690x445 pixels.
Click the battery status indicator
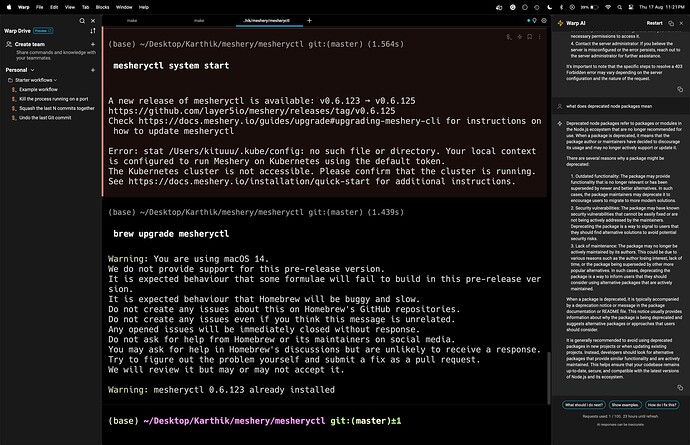[590, 7]
